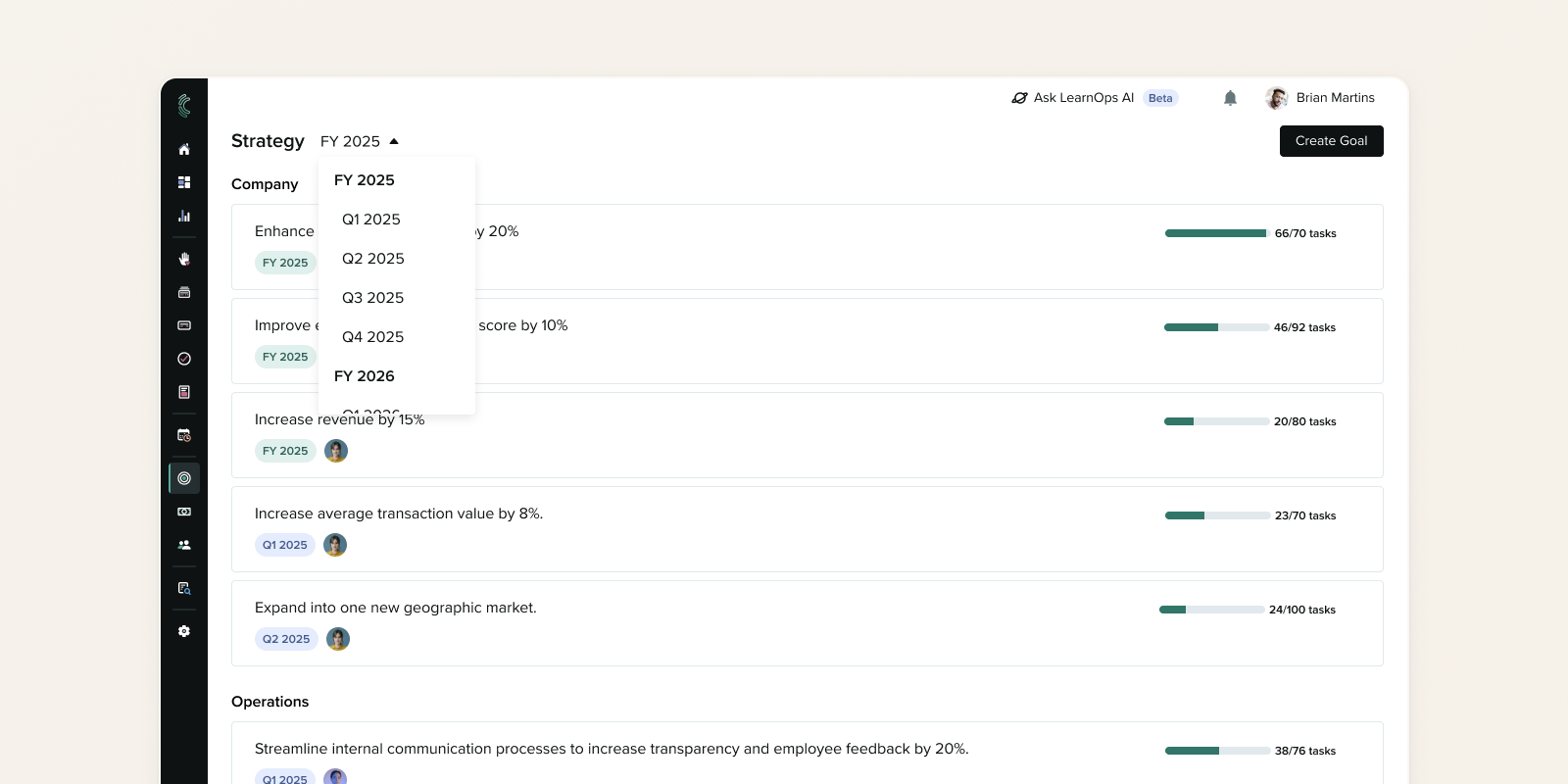Open Brian Martins profile menu
The width and height of the screenshot is (1568, 784).
click(1320, 98)
